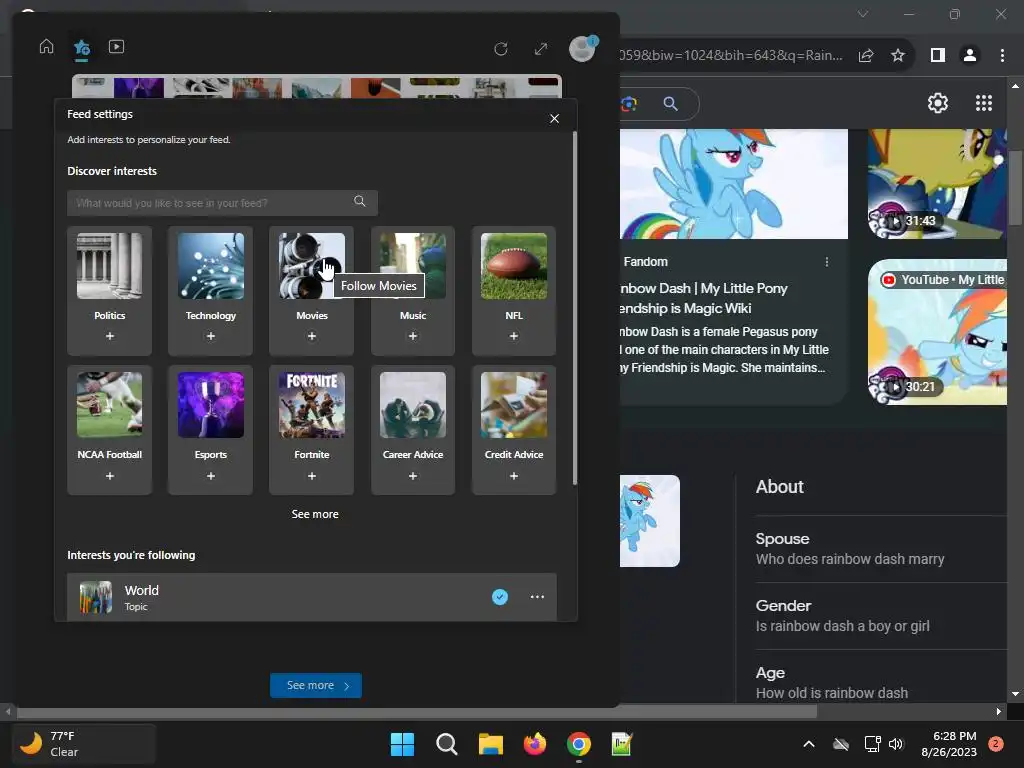Click the Feed settings panel scrollbar
This screenshot has height=768, width=1024.
click(x=575, y=308)
